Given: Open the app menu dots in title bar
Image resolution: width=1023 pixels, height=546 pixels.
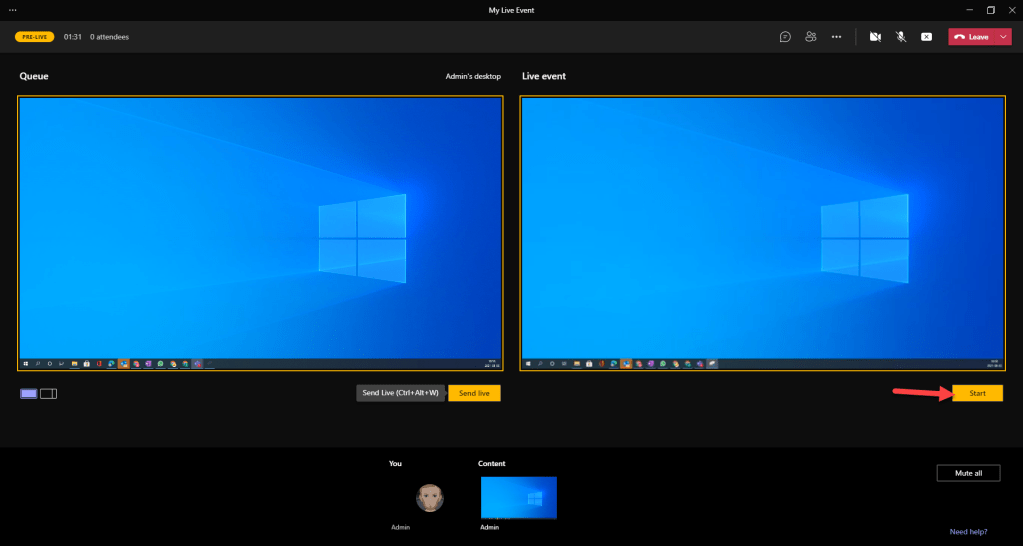Looking at the screenshot, I should [x=12, y=10].
